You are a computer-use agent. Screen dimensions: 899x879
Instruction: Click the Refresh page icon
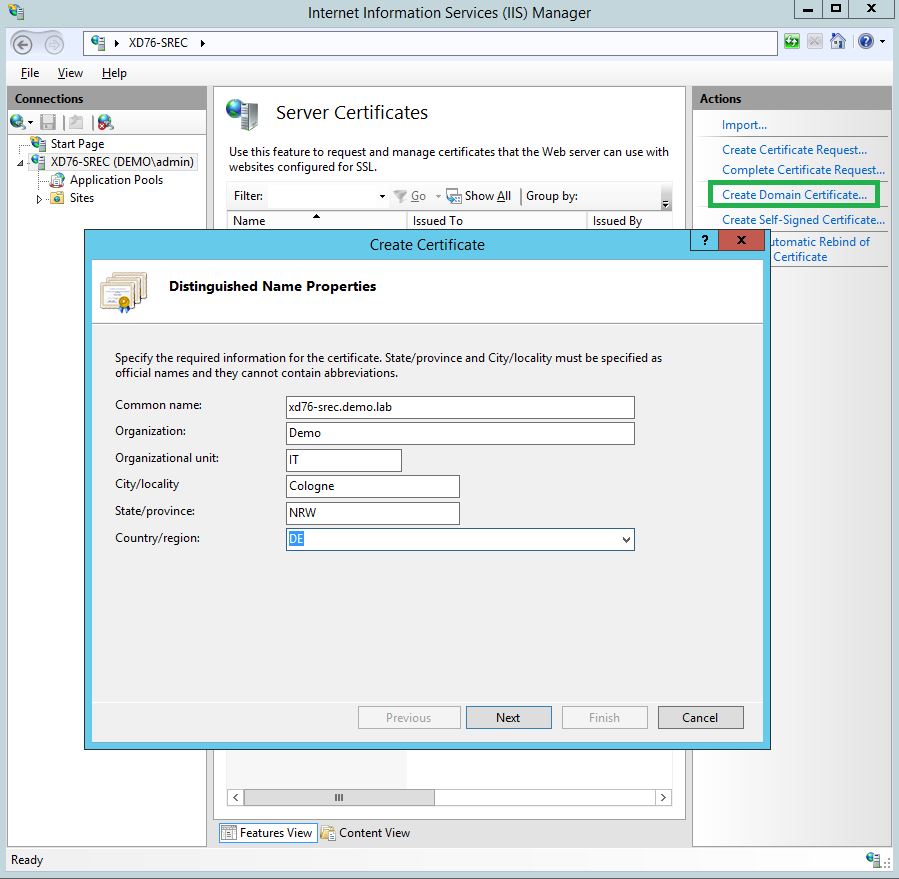[792, 42]
